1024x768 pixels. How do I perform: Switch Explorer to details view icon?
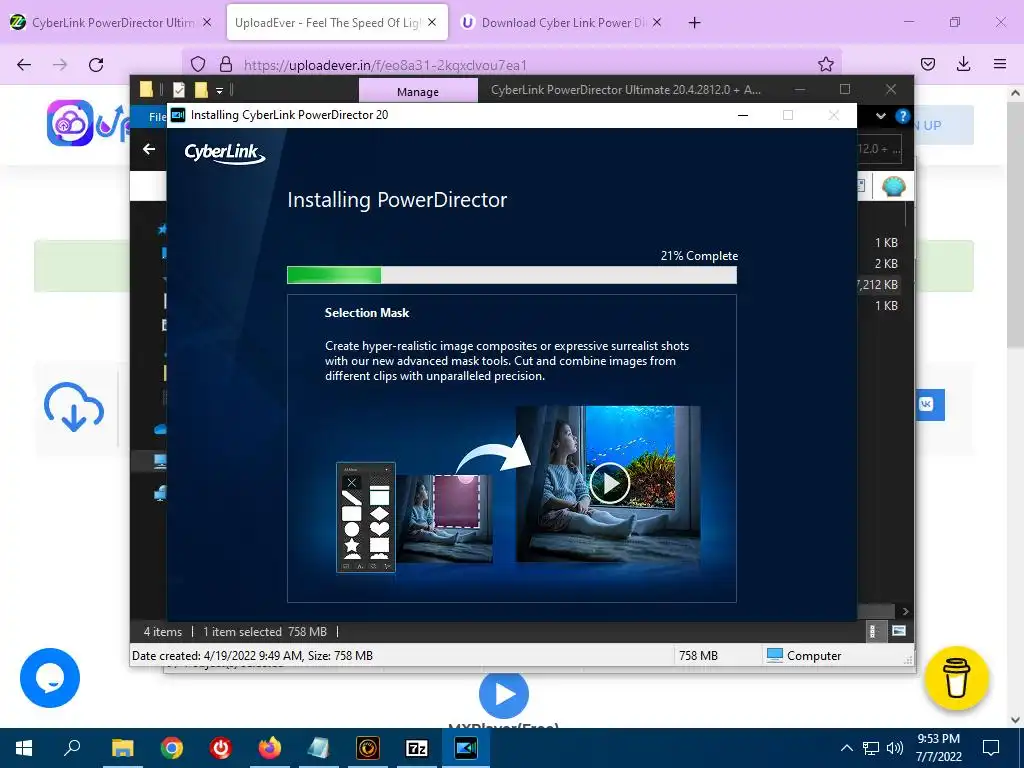(x=874, y=631)
